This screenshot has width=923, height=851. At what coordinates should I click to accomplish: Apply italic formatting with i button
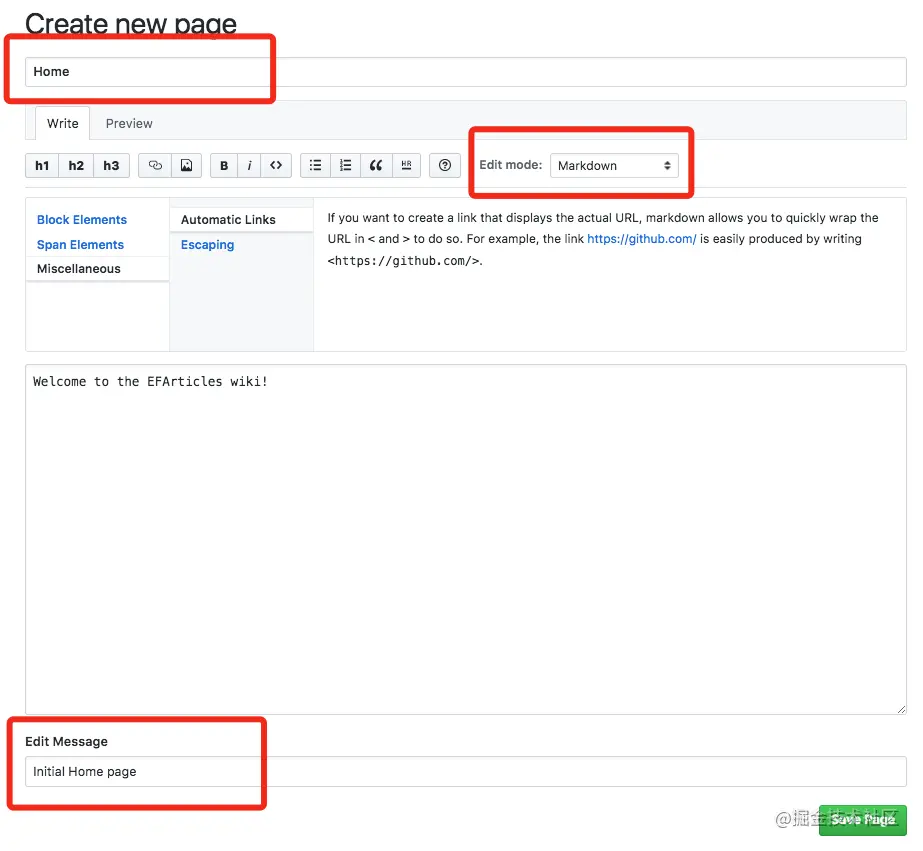[x=250, y=165]
